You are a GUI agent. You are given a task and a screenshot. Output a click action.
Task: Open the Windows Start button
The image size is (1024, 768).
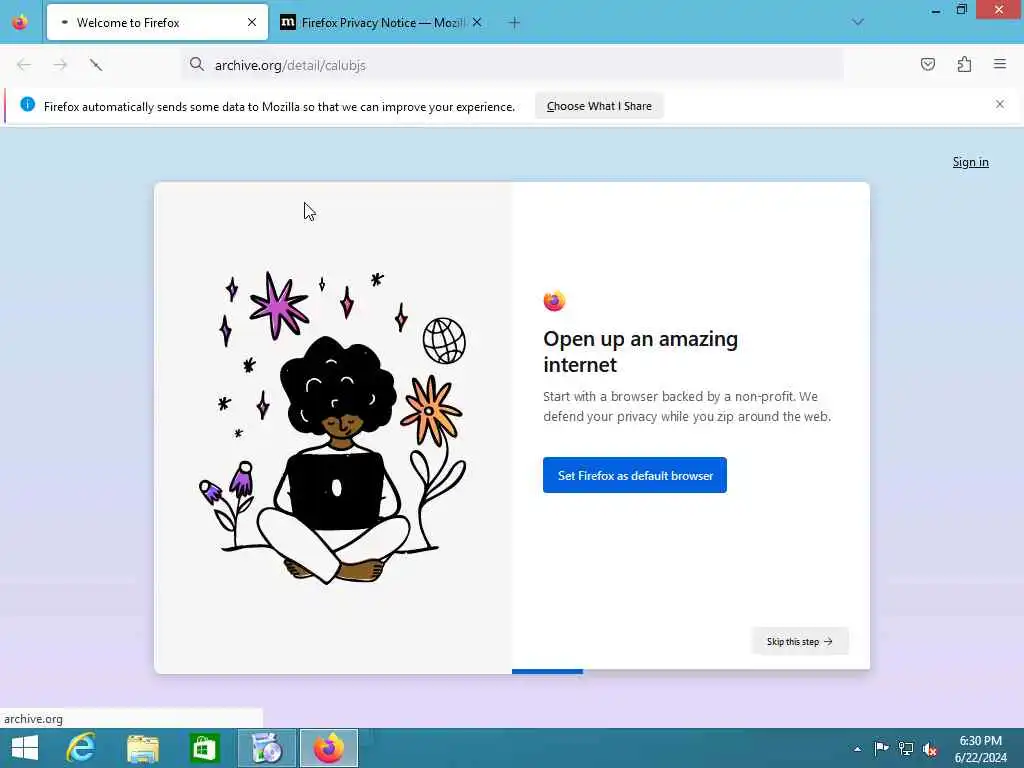tap(25, 748)
